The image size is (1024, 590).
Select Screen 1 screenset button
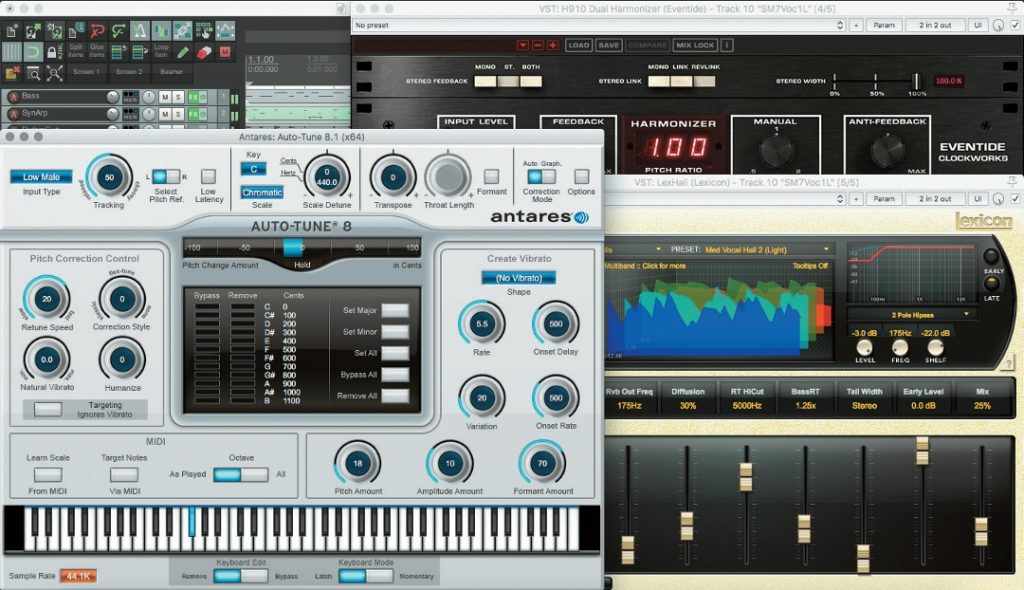click(86, 72)
